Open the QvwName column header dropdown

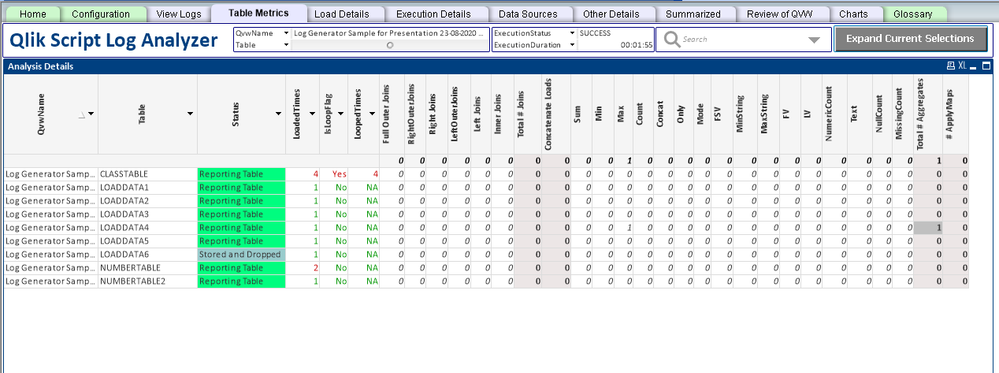[91, 113]
